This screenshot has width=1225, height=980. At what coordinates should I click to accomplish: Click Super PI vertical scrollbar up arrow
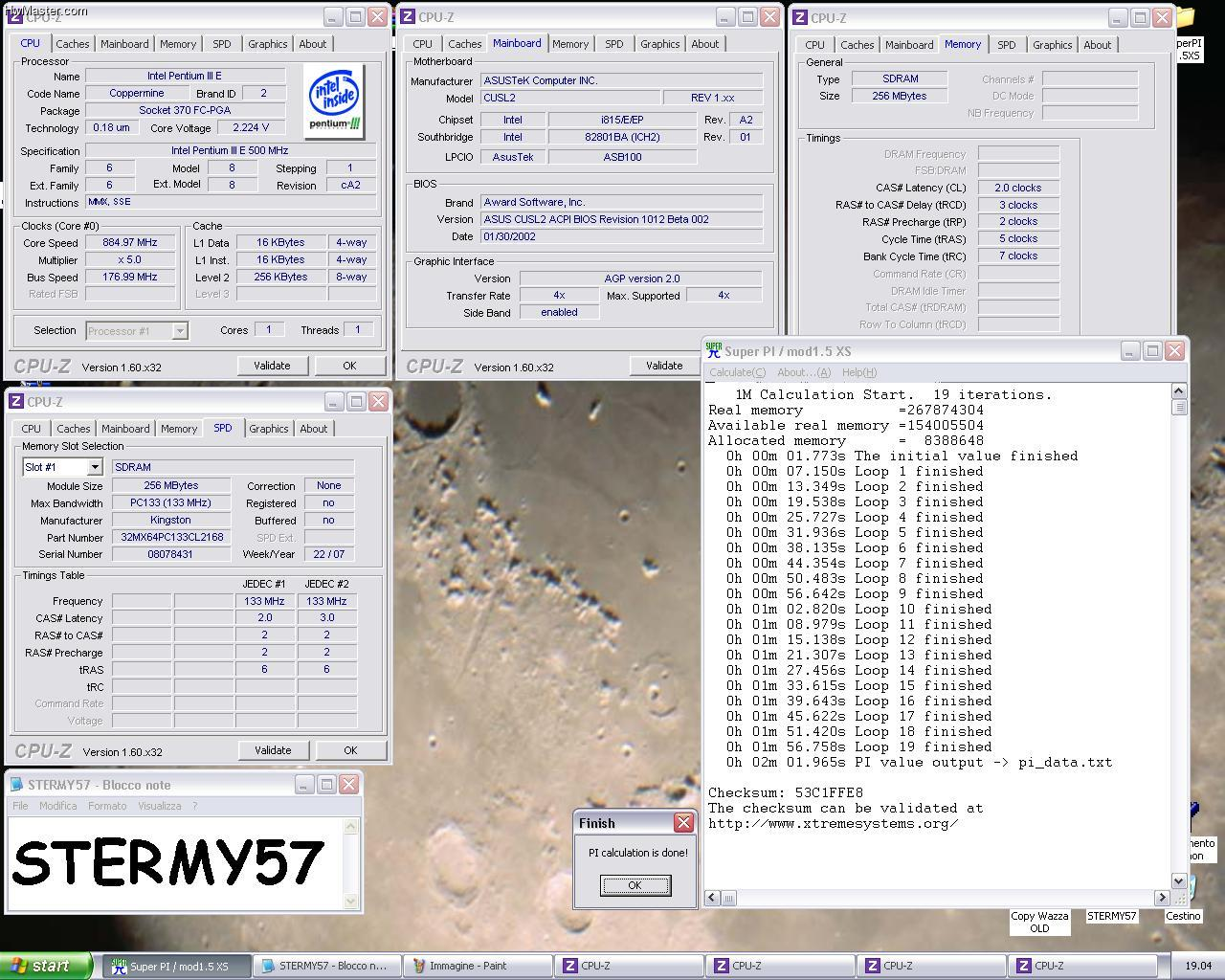(1179, 391)
